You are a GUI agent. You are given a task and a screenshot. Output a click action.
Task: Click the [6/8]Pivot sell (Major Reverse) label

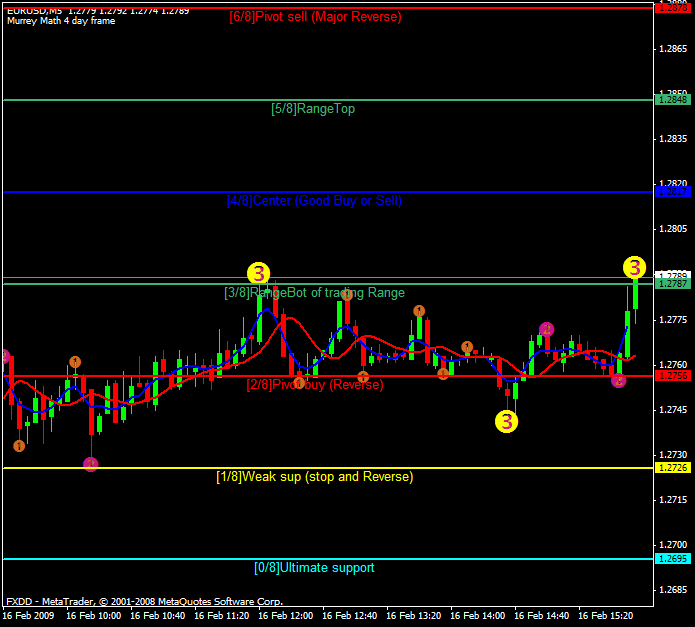coord(315,17)
